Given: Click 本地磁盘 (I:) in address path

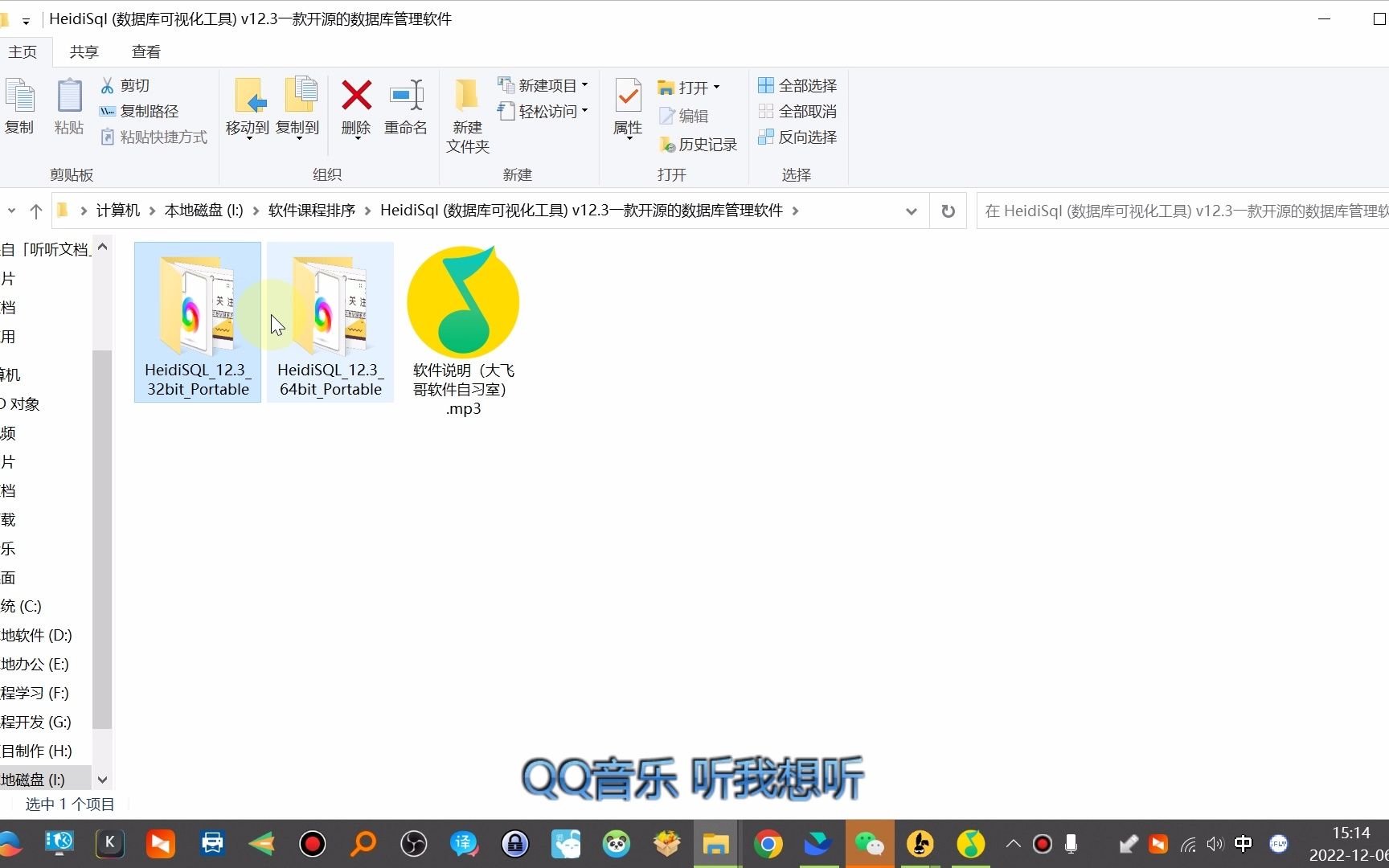Looking at the screenshot, I should pyautogui.click(x=203, y=211).
